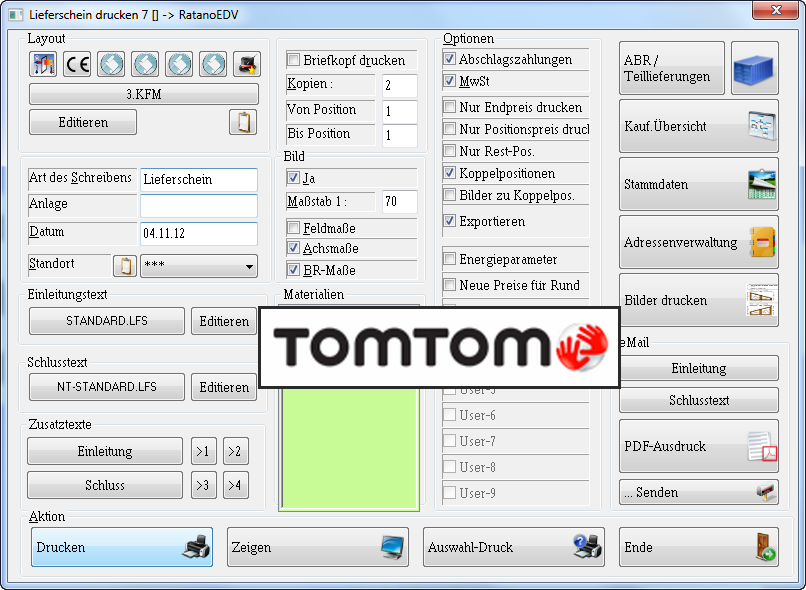This screenshot has width=806, height=590.
Task: Enable Nur Endpreis drucken
Action: pyautogui.click(x=450, y=107)
